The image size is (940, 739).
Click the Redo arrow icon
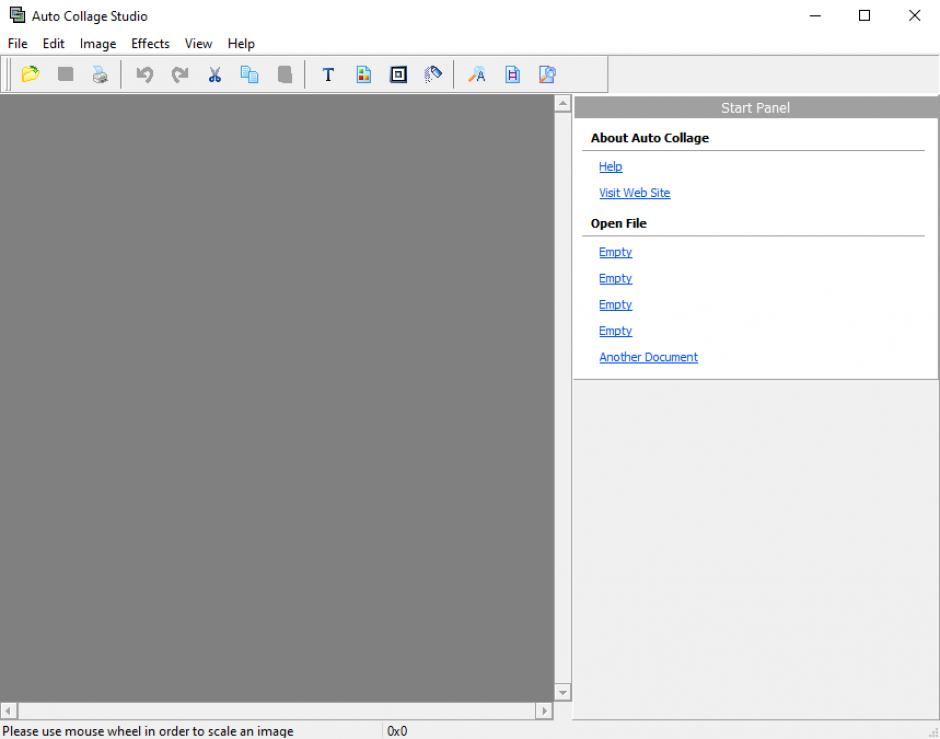coord(179,74)
